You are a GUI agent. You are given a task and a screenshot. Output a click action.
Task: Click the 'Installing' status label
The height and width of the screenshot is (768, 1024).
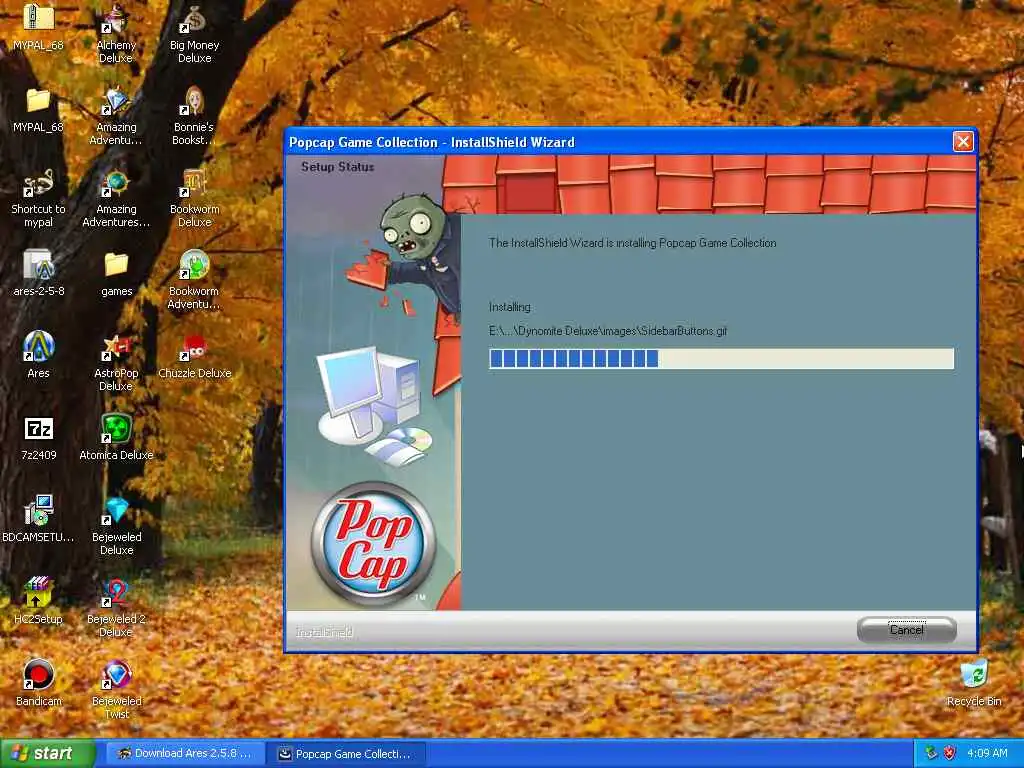pos(509,307)
